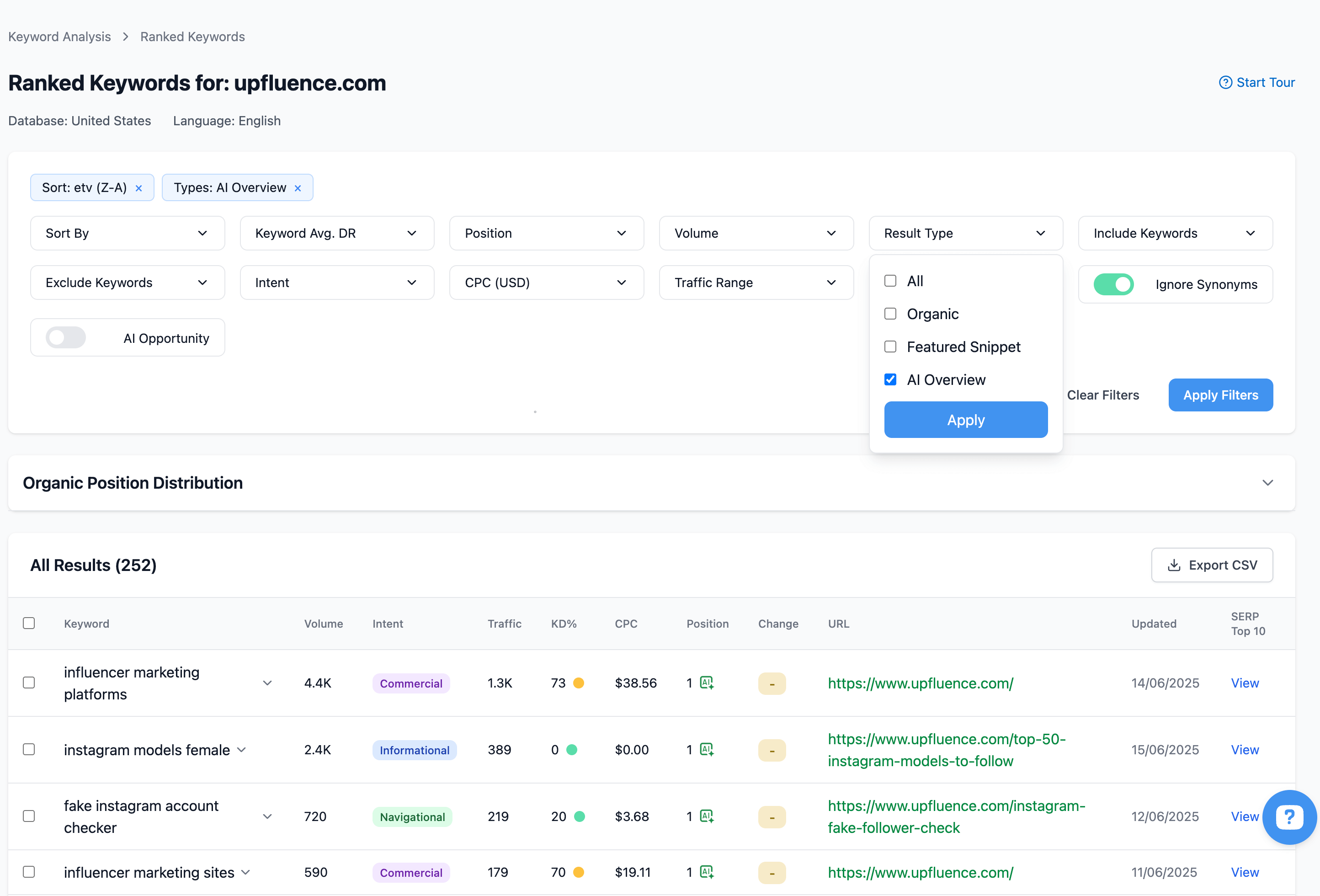The image size is (1320, 896).
Task: Collapse the Result Type dropdown
Action: (x=966, y=233)
